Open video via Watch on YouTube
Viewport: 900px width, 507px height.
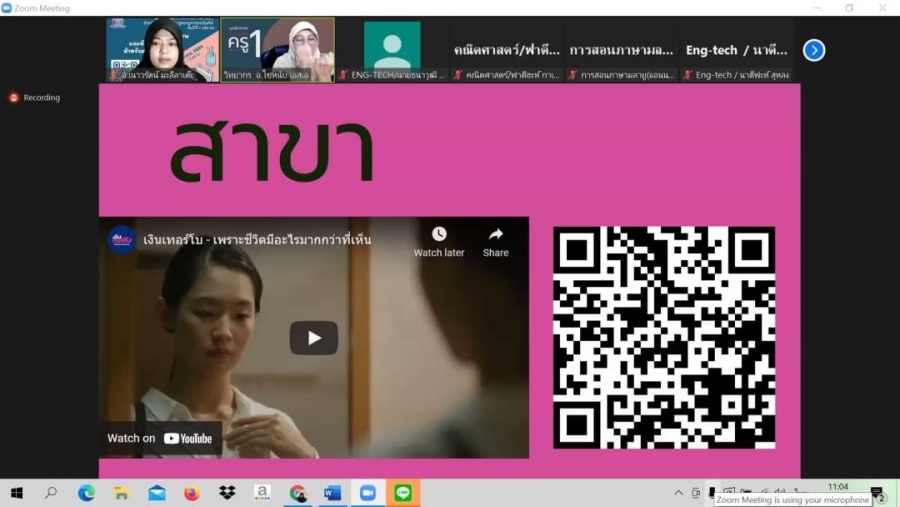click(x=161, y=438)
